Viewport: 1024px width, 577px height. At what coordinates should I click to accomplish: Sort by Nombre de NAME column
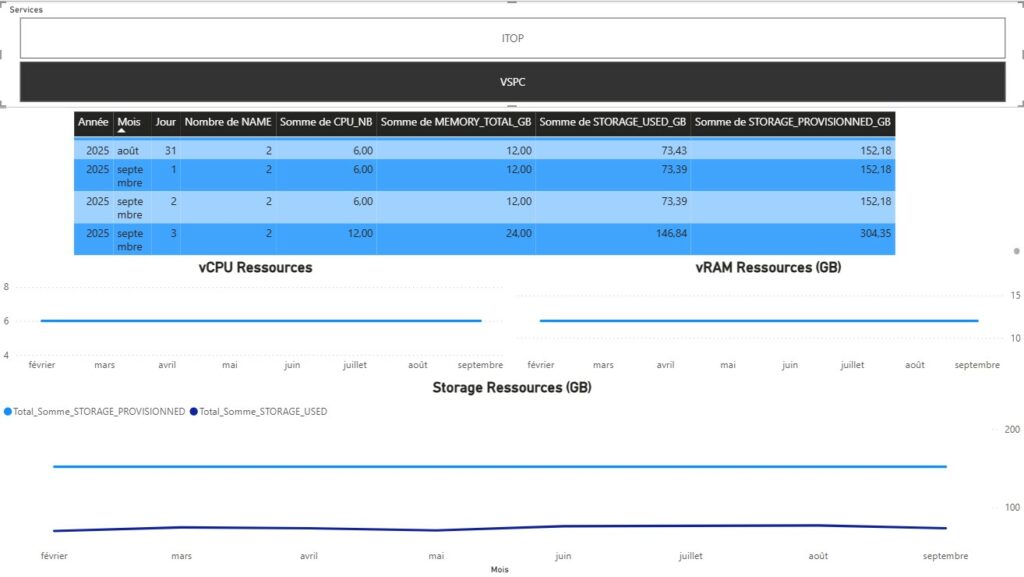pos(228,122)
